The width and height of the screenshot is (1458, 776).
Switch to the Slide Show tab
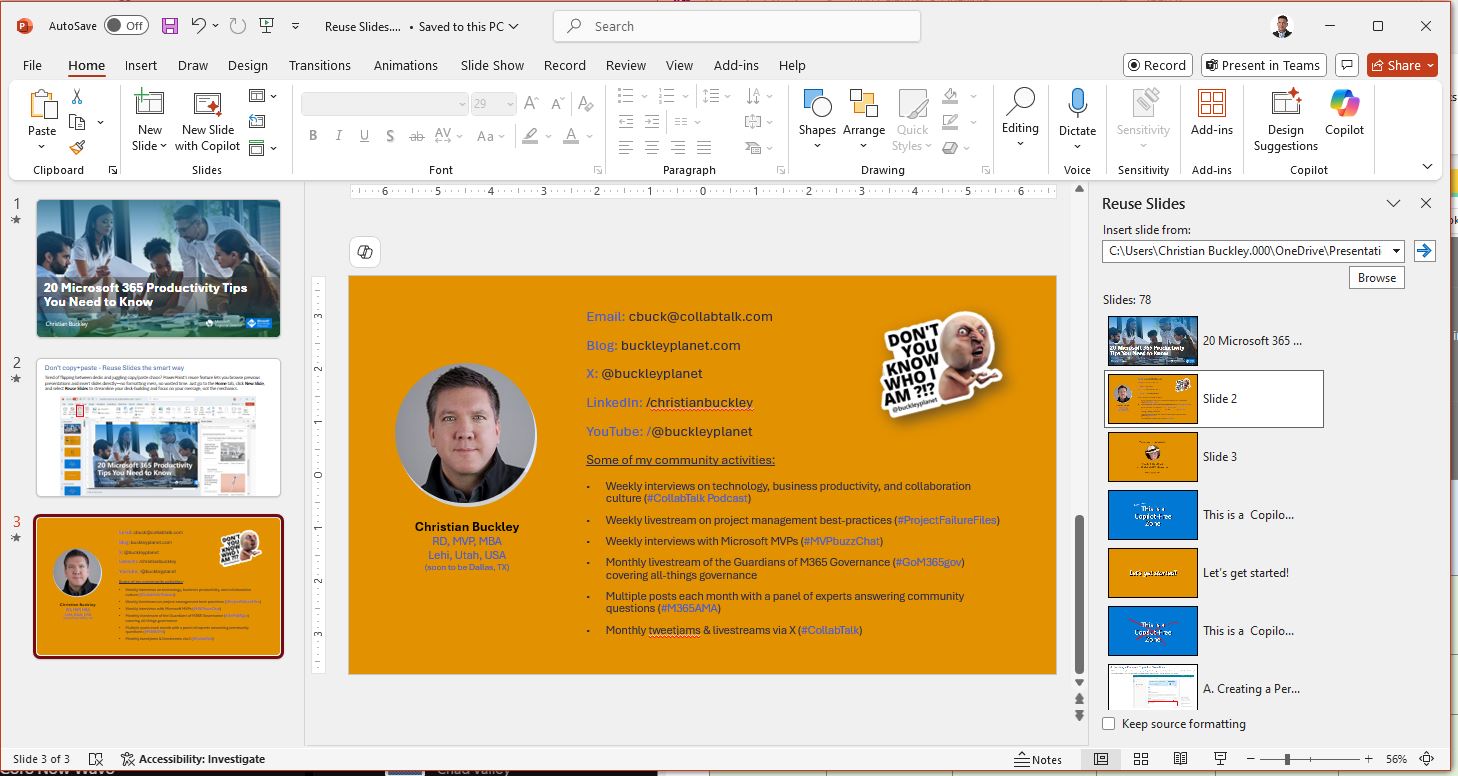492,65
